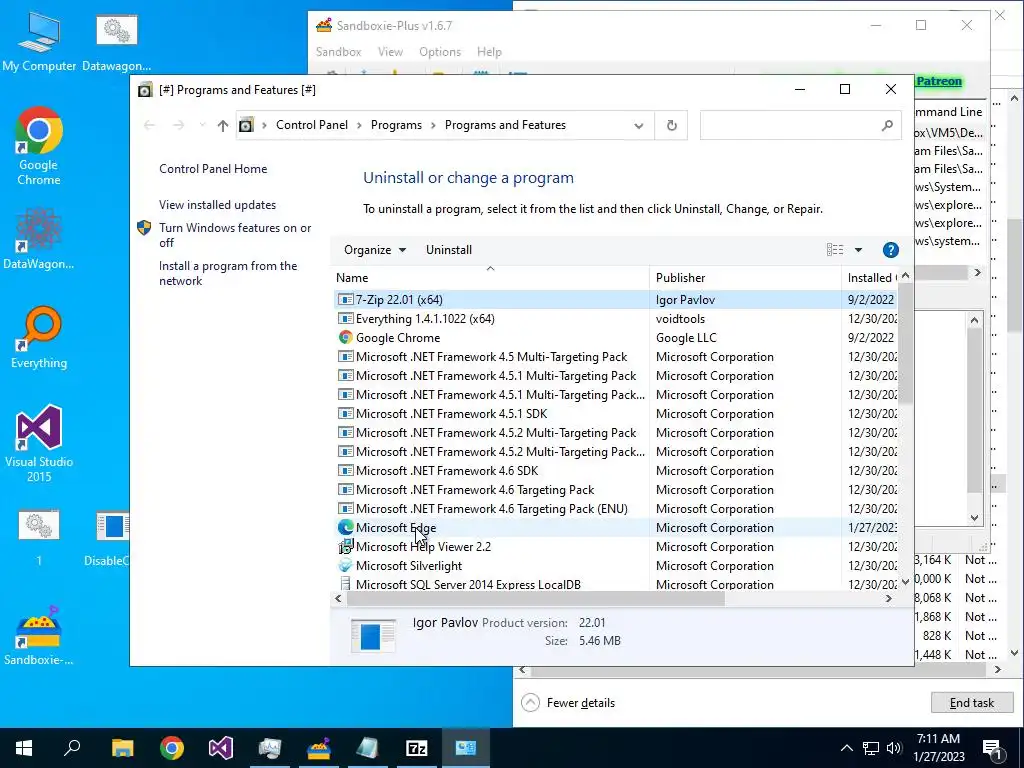The width and height of the screenshot is (1024, 768).
Task: Open DataWagon shortcut below Google Chrome
Action: (39, 240)
